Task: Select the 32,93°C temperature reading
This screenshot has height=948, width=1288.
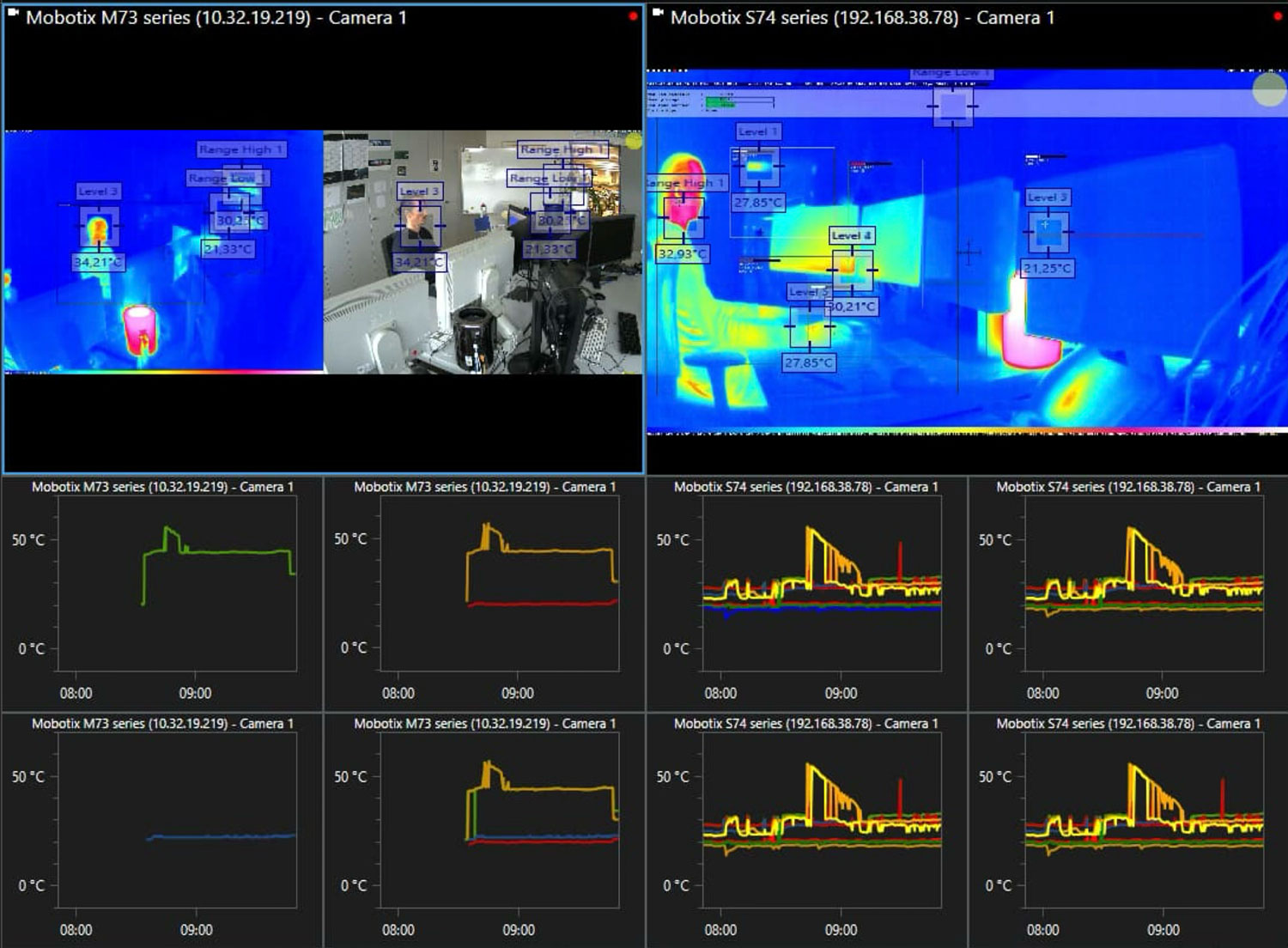Action: pyautogui.click(x=682, y=253)
